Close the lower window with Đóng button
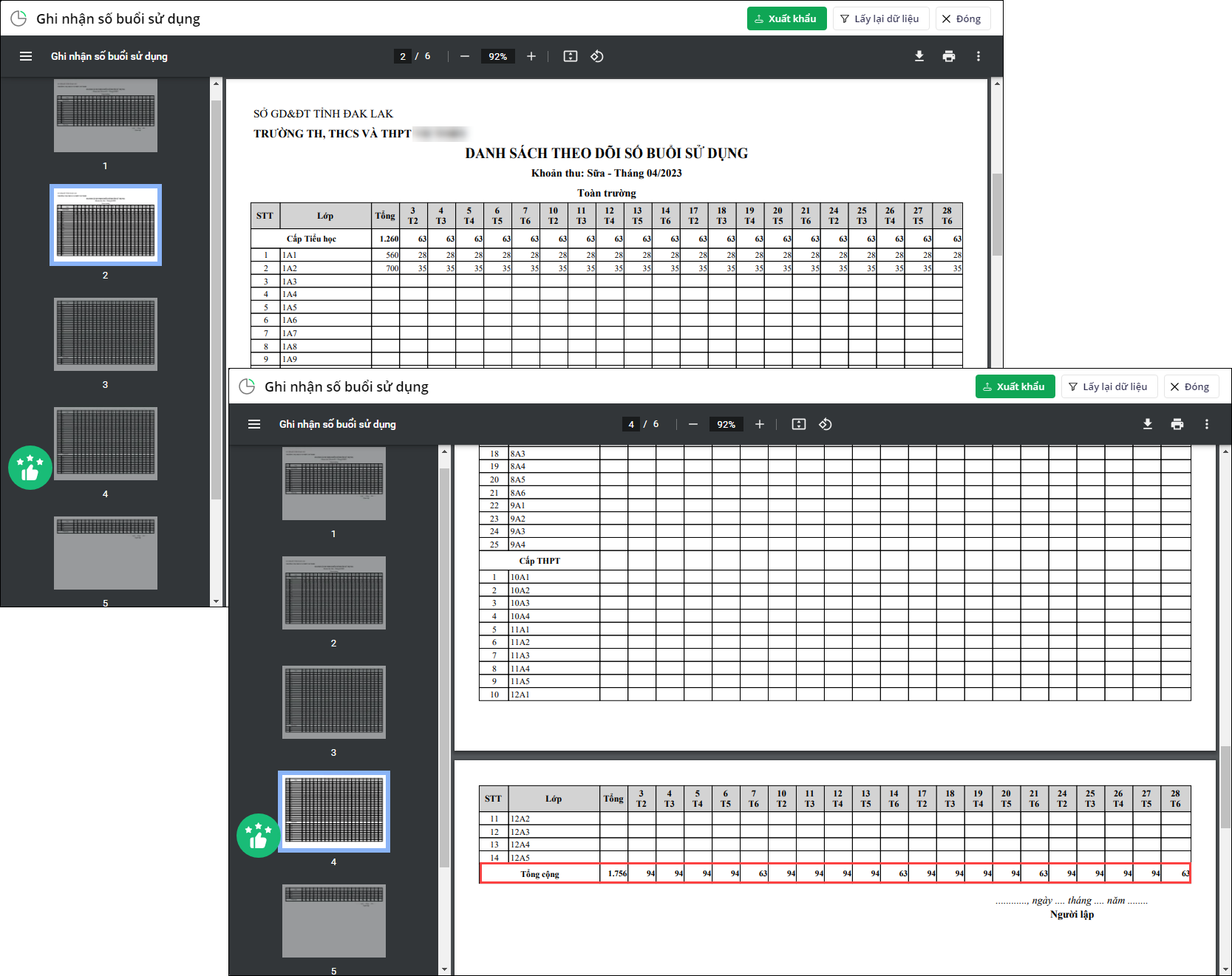1232x976 pixels. (1191, 386)
